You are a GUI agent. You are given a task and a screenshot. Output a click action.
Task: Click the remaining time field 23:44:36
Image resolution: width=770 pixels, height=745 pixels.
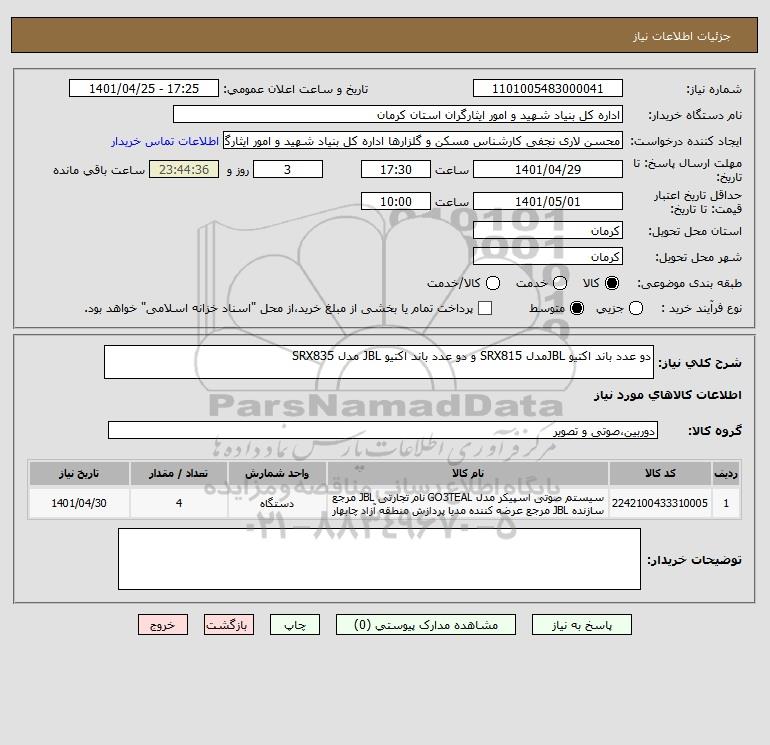[x=184, y=169]
